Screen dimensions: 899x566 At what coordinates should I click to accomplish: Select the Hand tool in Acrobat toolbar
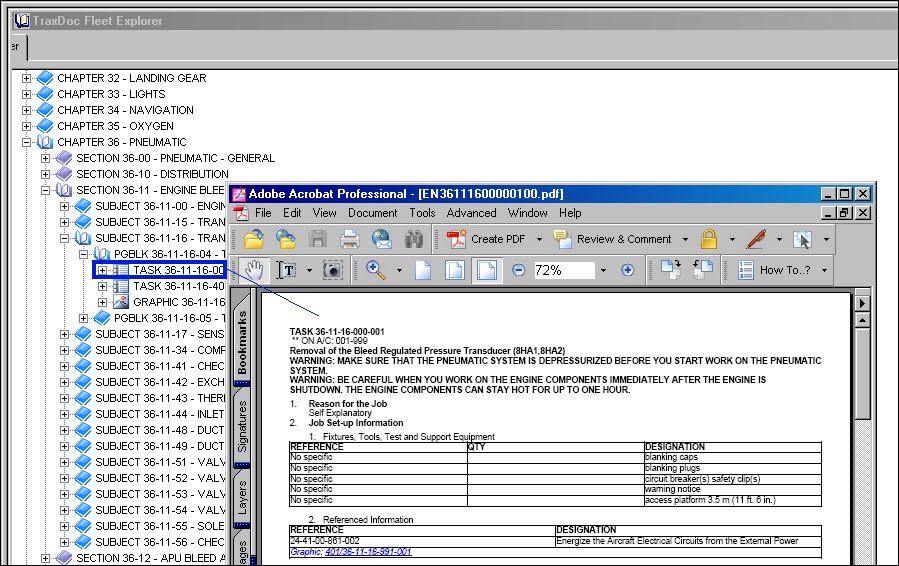[253, 270]
